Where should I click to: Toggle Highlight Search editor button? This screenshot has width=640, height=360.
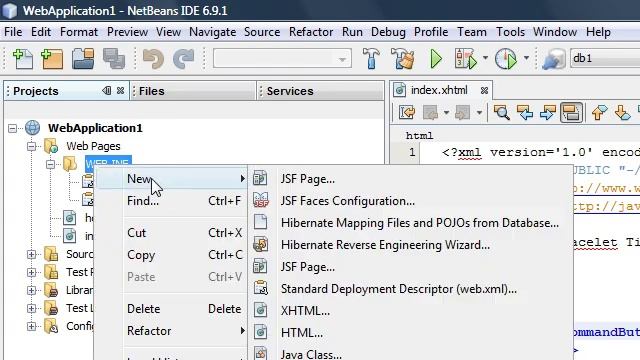[571, 112]
